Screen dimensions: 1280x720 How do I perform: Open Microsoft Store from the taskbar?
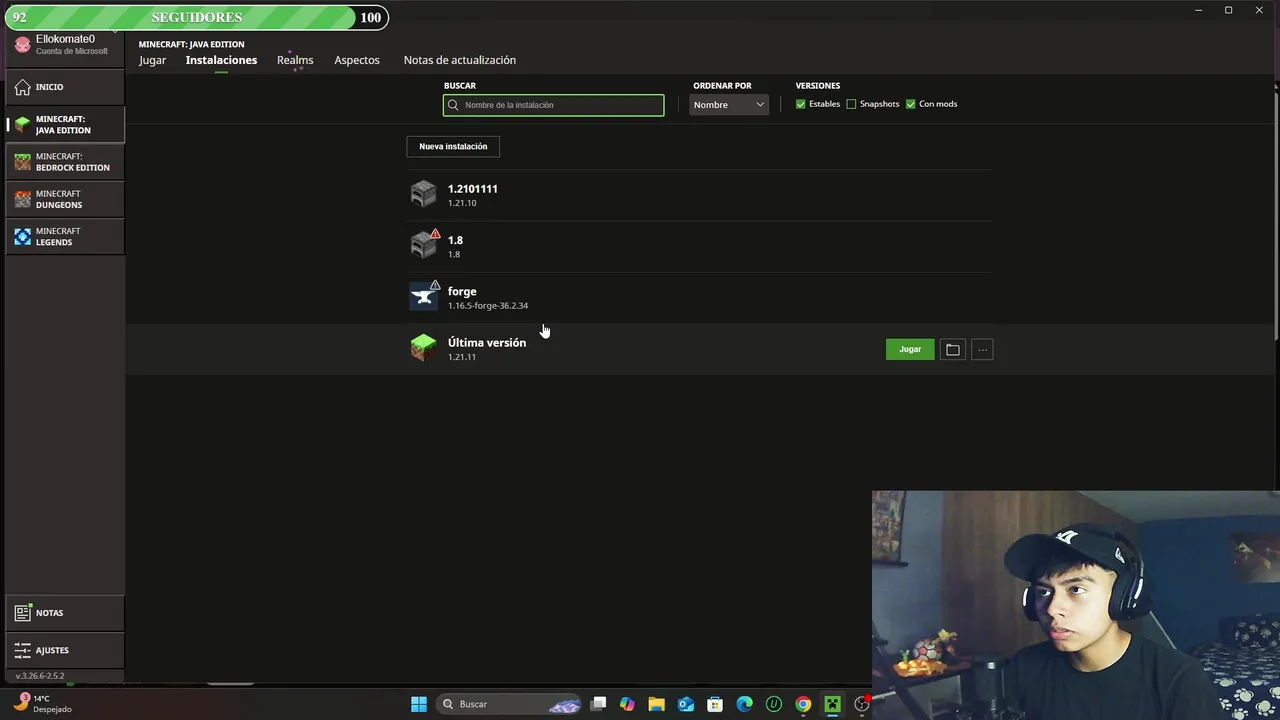(715, 704)
